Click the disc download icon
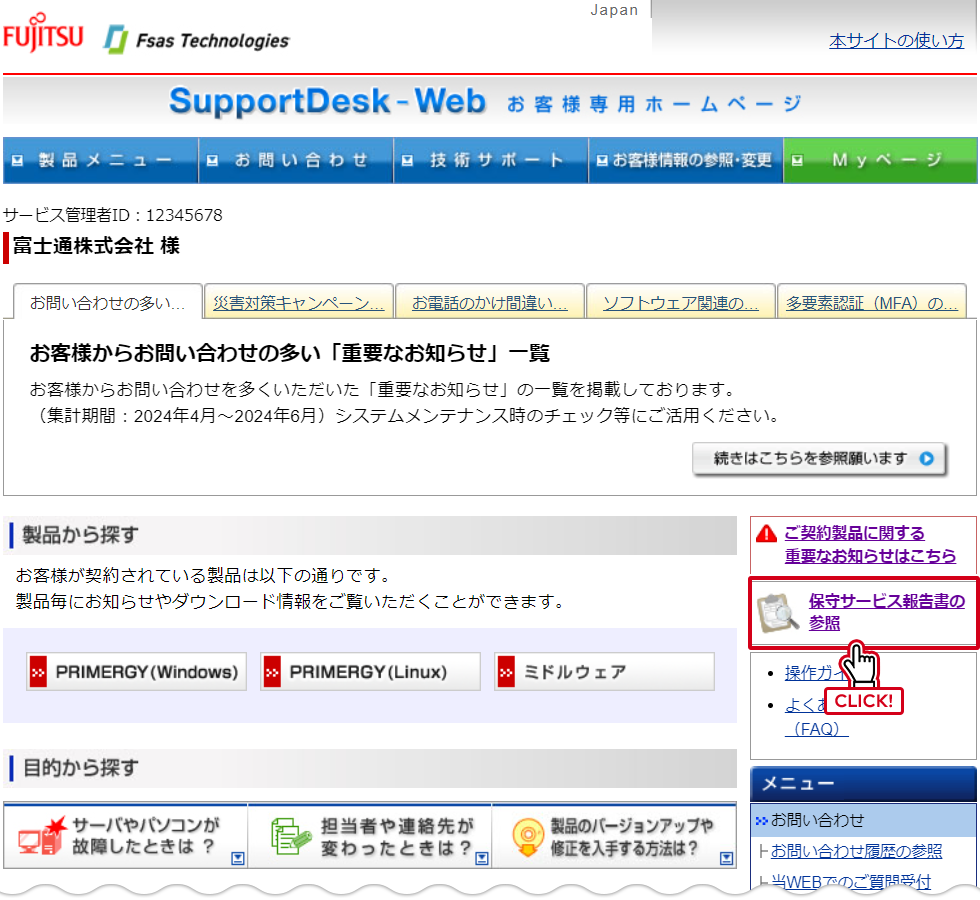Viewport: 980px width, 900px height. coord(528,837)
